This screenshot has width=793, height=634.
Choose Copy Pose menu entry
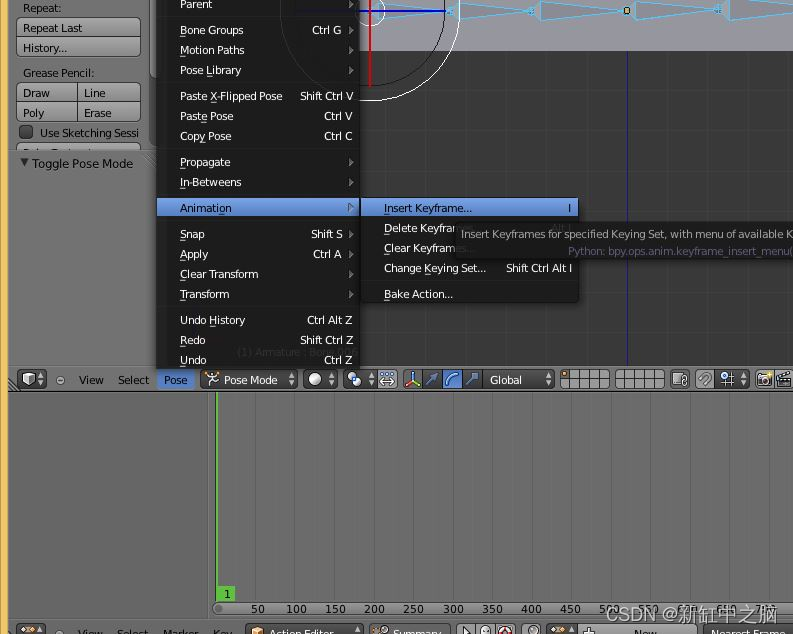pos(258,136)
